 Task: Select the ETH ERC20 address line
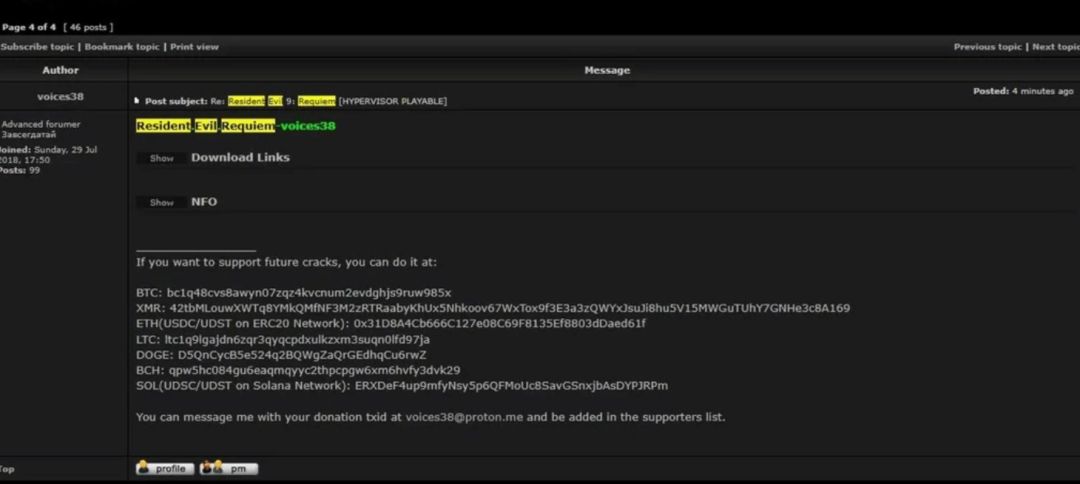391,324
